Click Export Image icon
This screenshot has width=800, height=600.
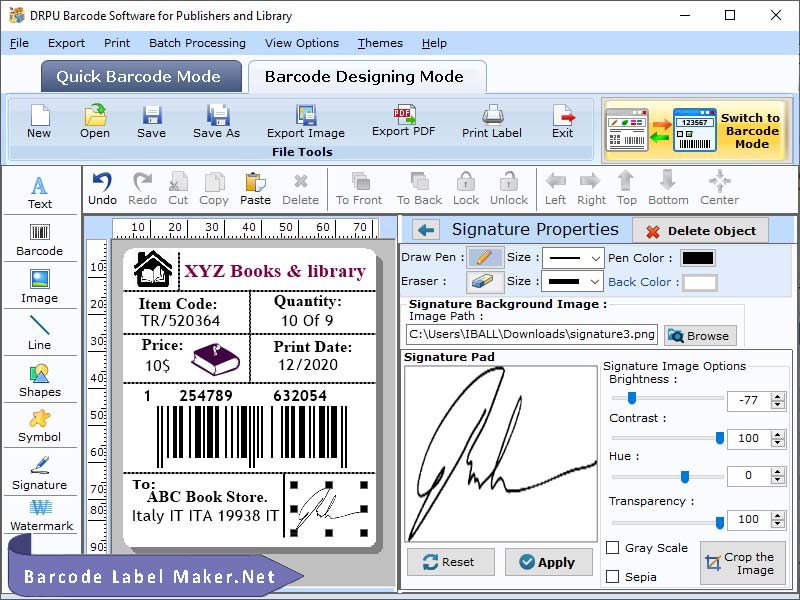306,121
